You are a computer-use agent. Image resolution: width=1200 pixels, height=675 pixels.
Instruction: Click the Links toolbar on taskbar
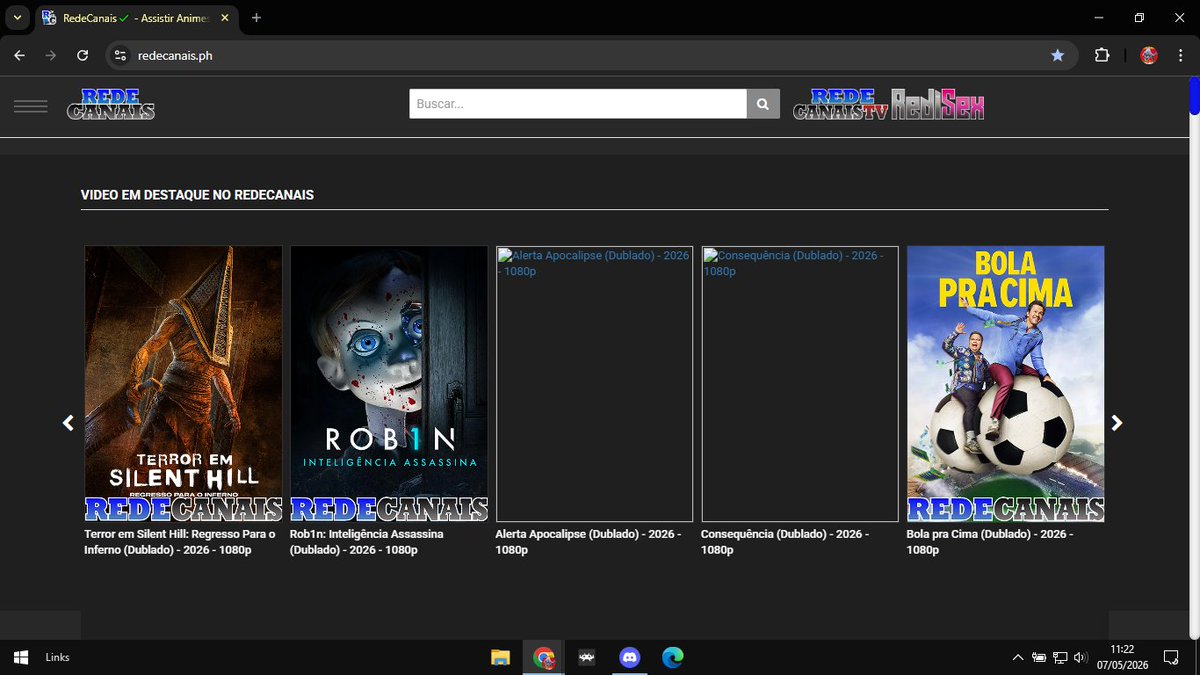click(x=58, y=657)
